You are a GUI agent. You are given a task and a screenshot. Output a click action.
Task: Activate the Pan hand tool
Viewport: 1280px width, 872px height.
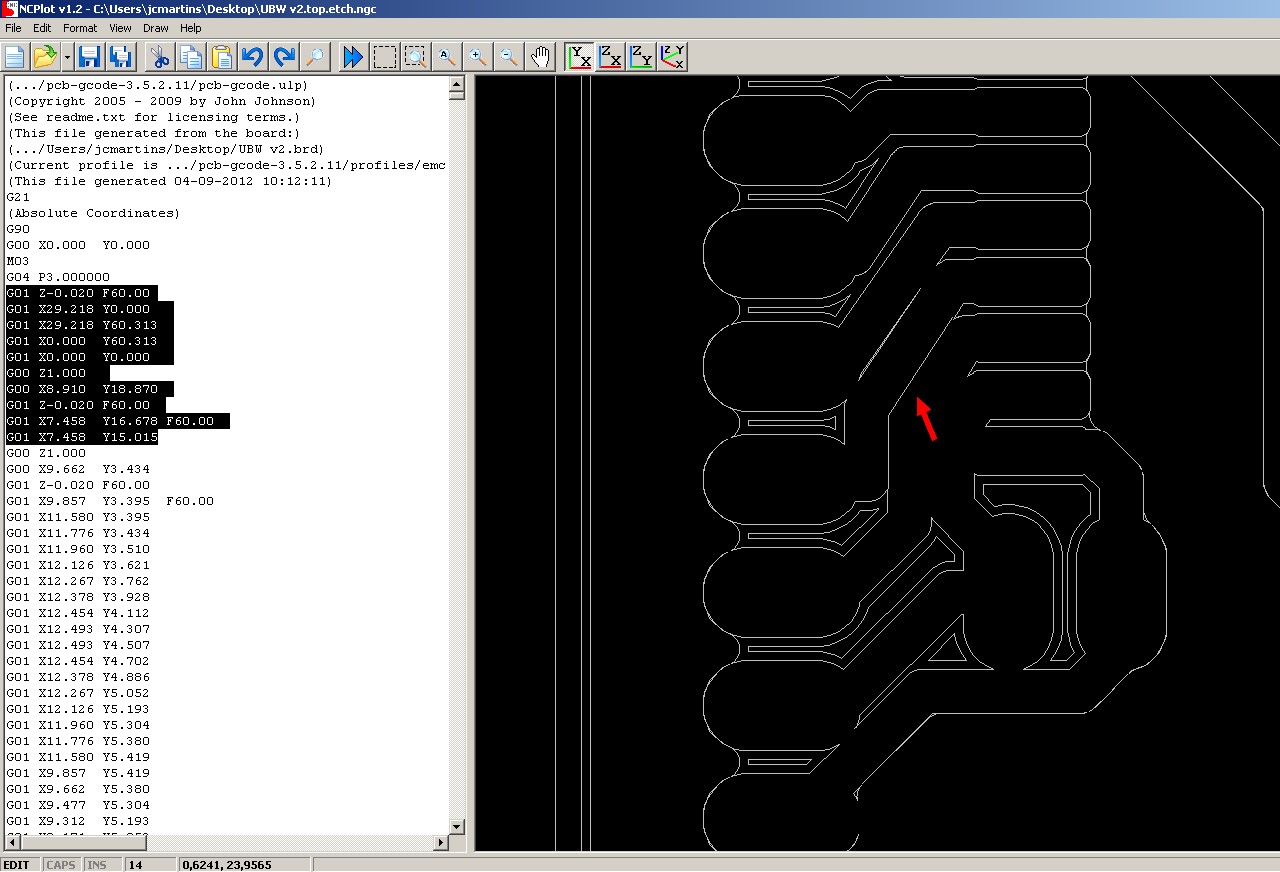[540, 57]
